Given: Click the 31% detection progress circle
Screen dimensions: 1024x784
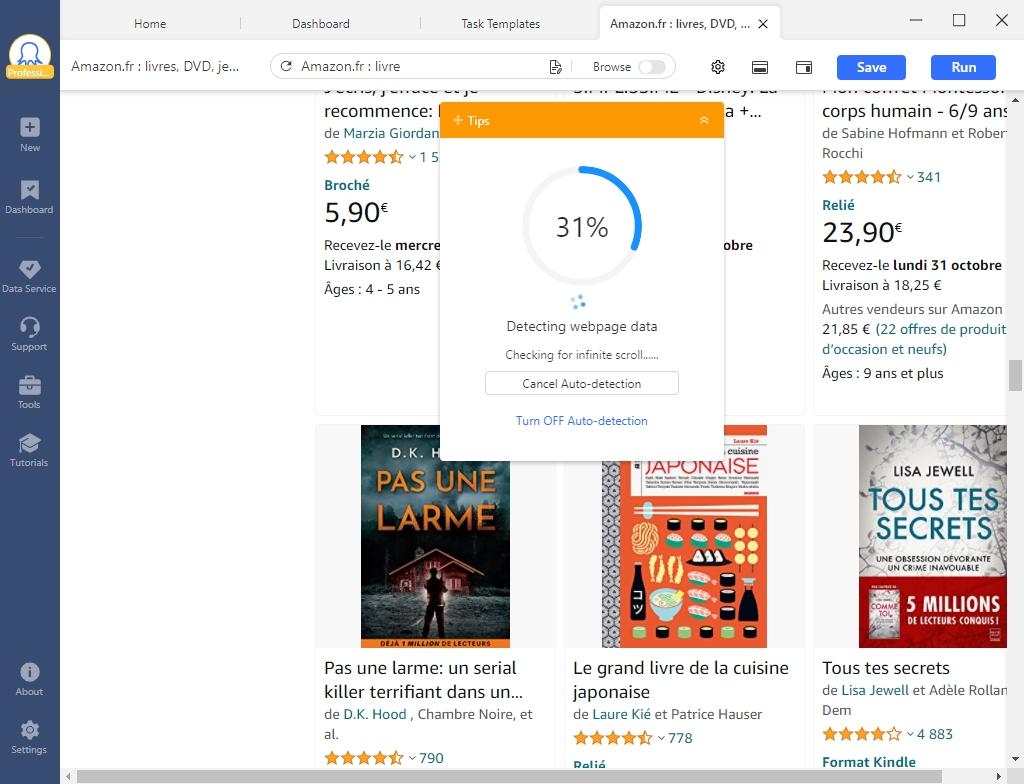Looking at the screenshot, I should (x=582, y=226).
